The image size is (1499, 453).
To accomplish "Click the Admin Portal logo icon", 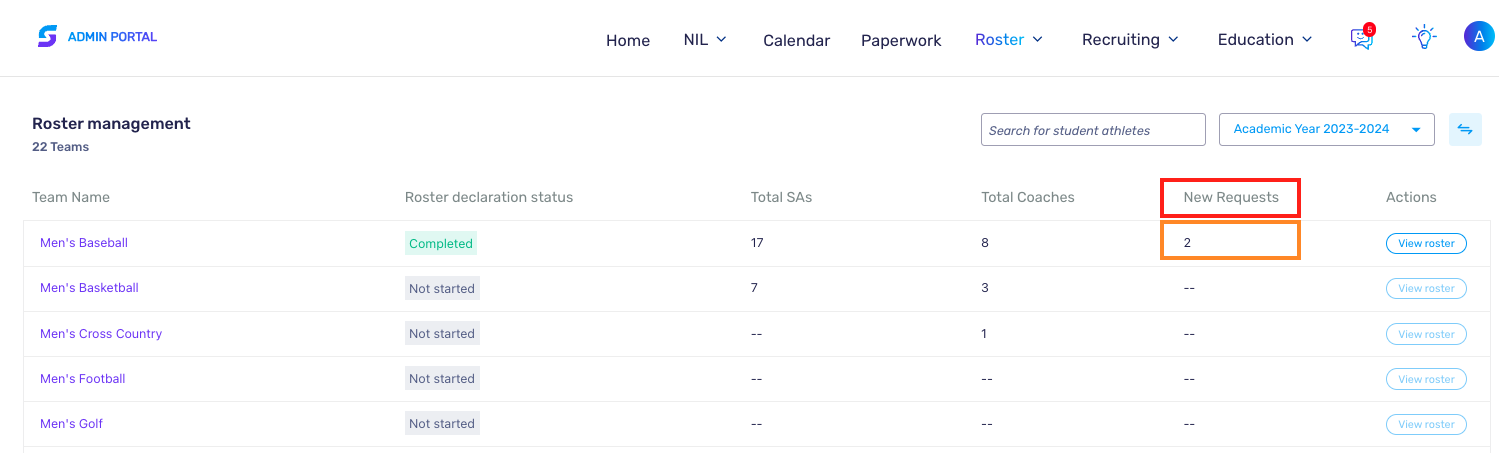I will click(47, 37).
